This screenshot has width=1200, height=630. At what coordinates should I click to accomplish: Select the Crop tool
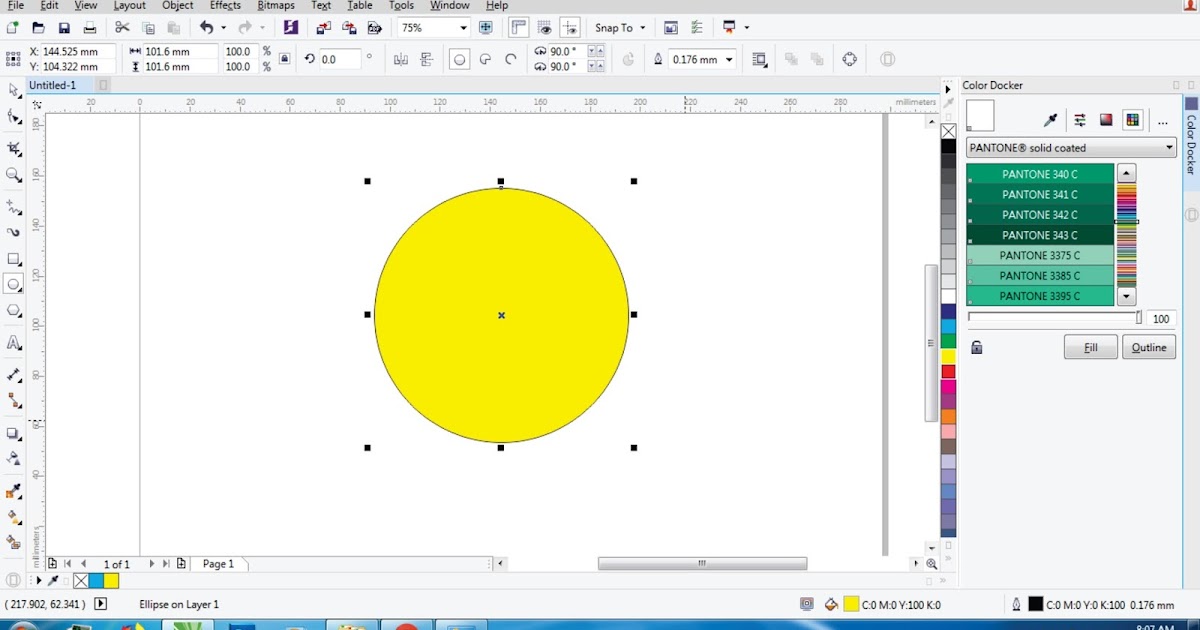tap(13, 147)
